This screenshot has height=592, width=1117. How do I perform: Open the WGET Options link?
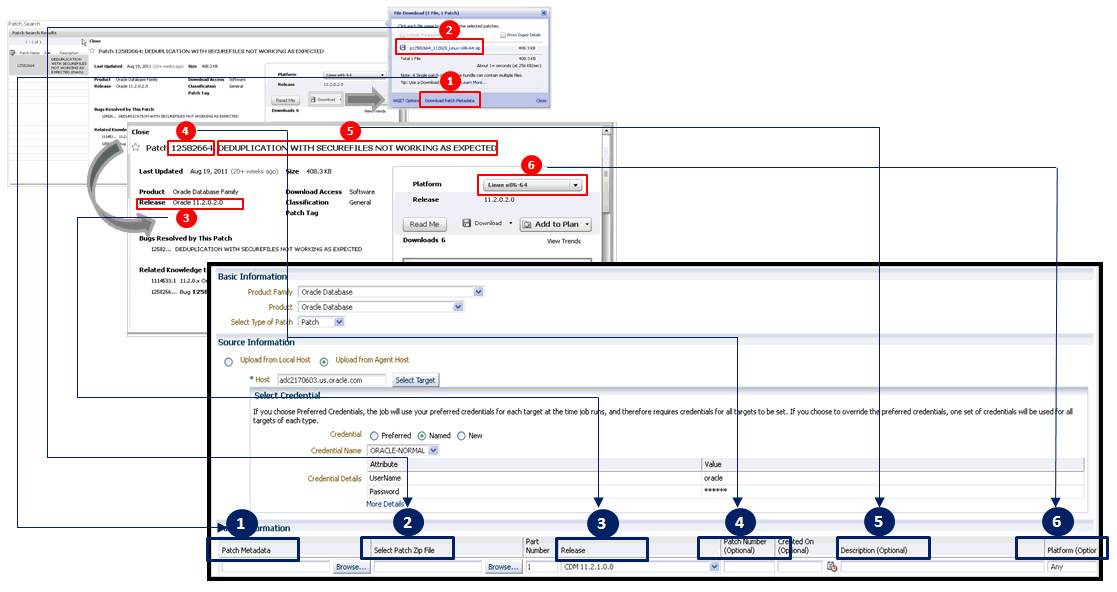pyautogui.click(x=406, y=100)
